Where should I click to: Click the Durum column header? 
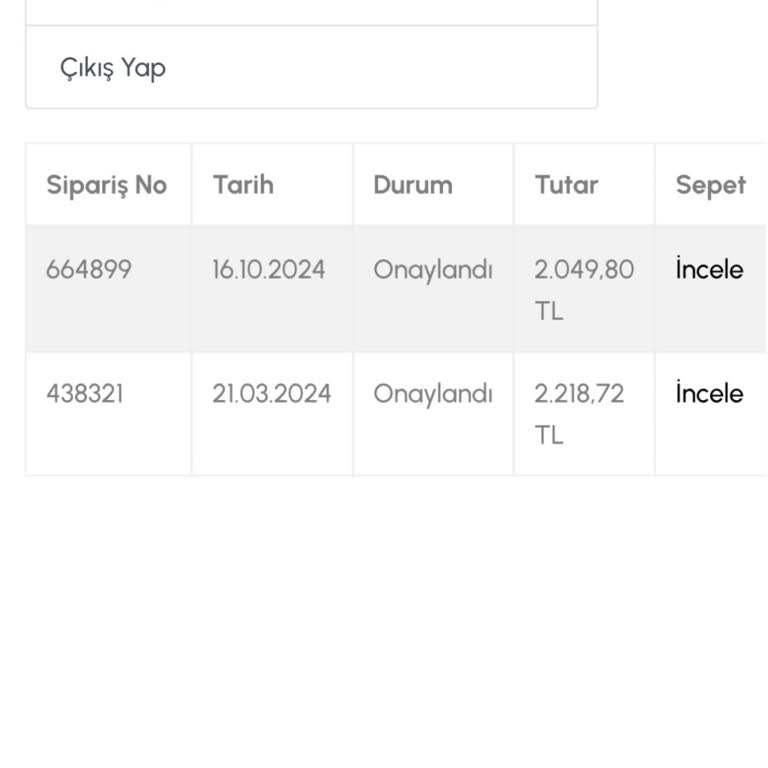pyautogui.click(x=412, y=185)
